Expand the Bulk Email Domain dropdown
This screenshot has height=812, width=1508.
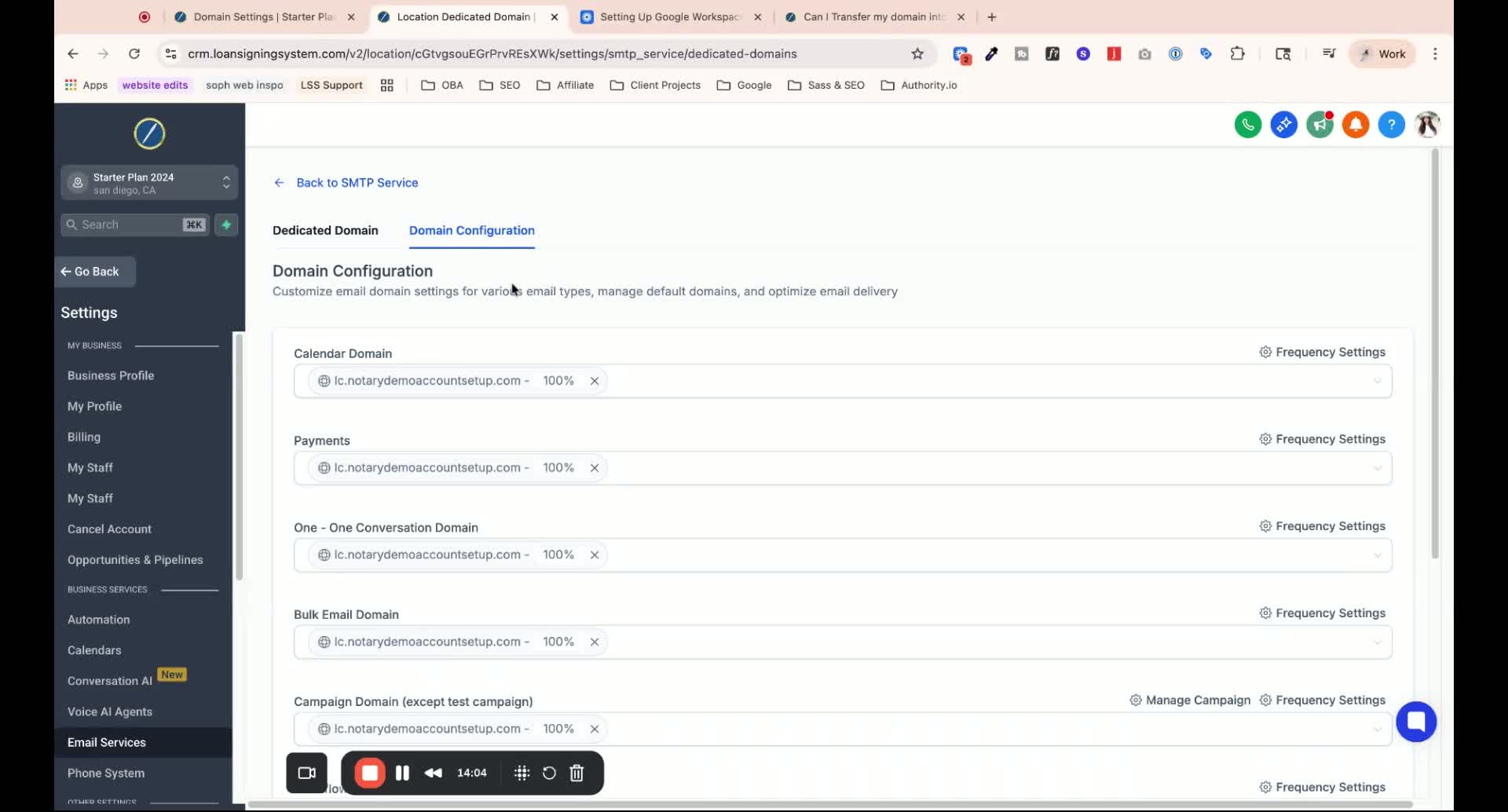point(1377,643)
